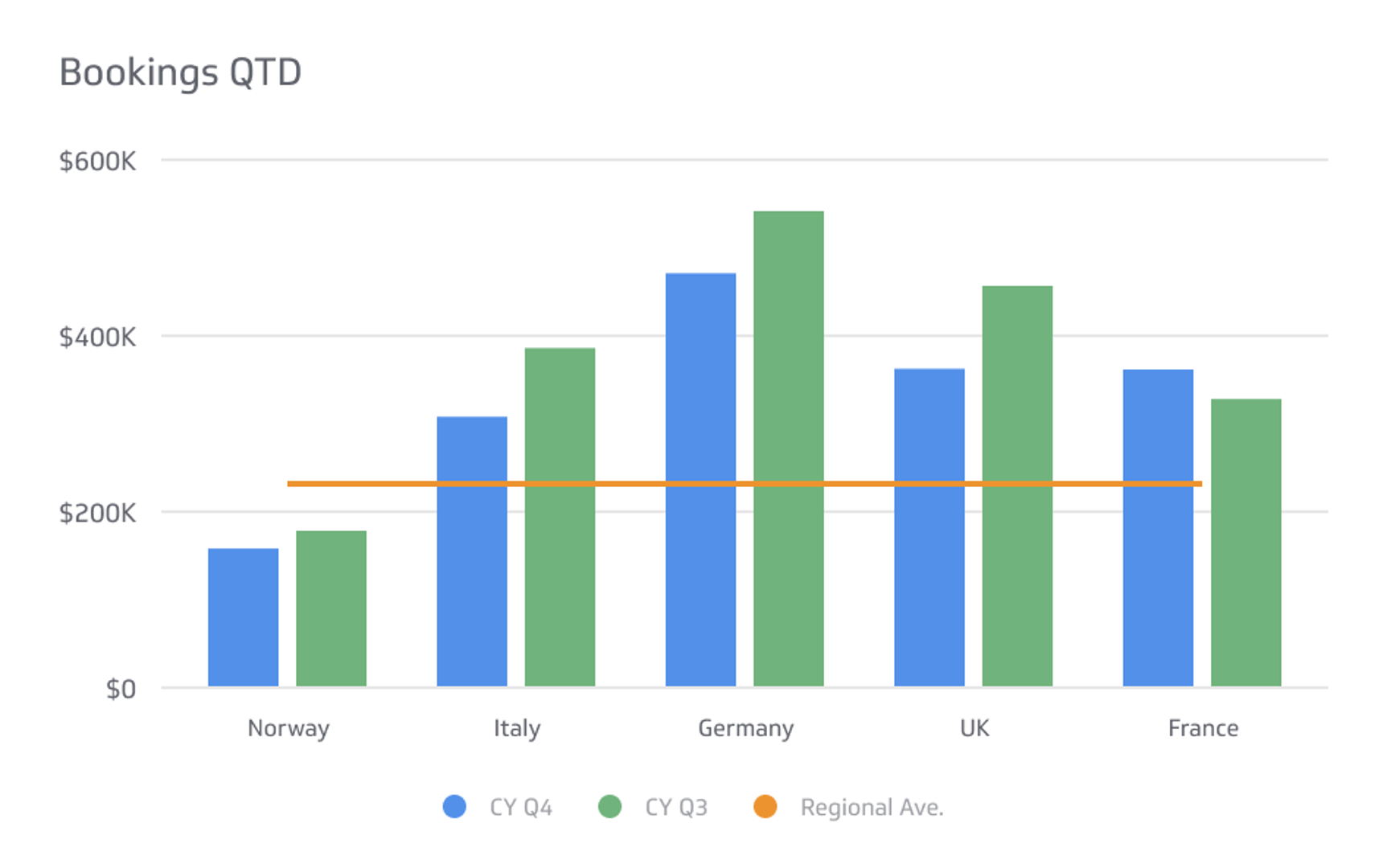Toggle Regional Ave. line visibility in legend
Viewport: 1387px width, 868px height.
(871, 806)
